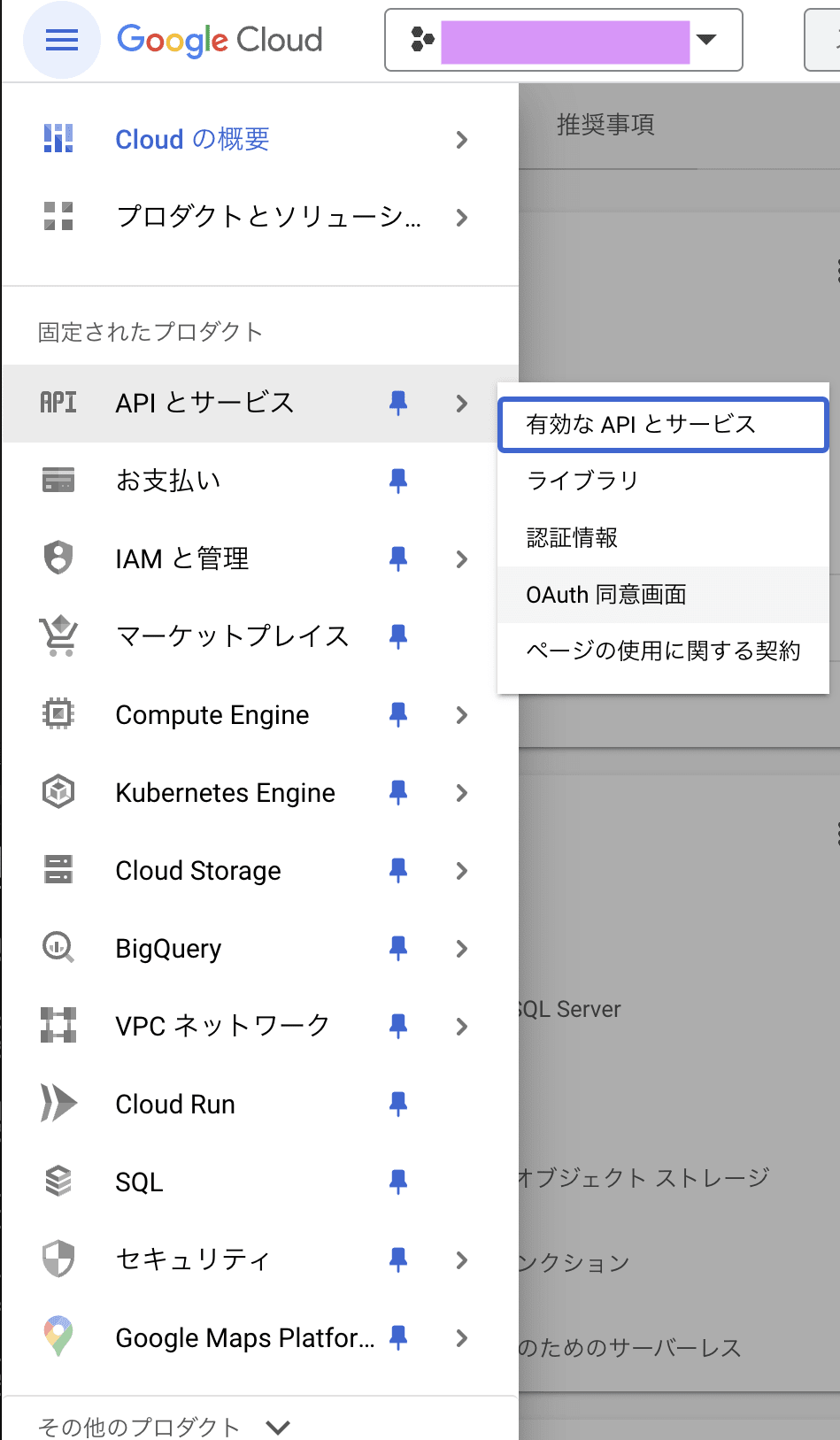Click the Cloud Storage bucket icon
Image resolution: width=840 pixels, height=1440 pixels.
[x=58, y=869]
